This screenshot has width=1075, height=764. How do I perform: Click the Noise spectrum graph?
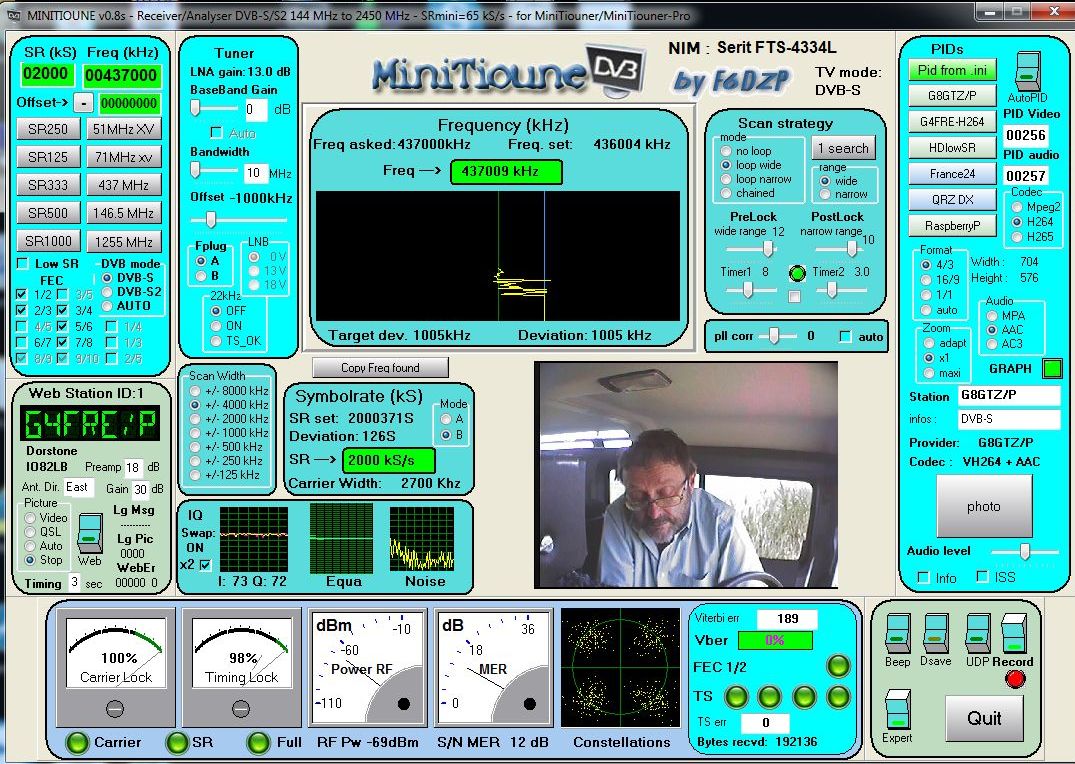422,539
